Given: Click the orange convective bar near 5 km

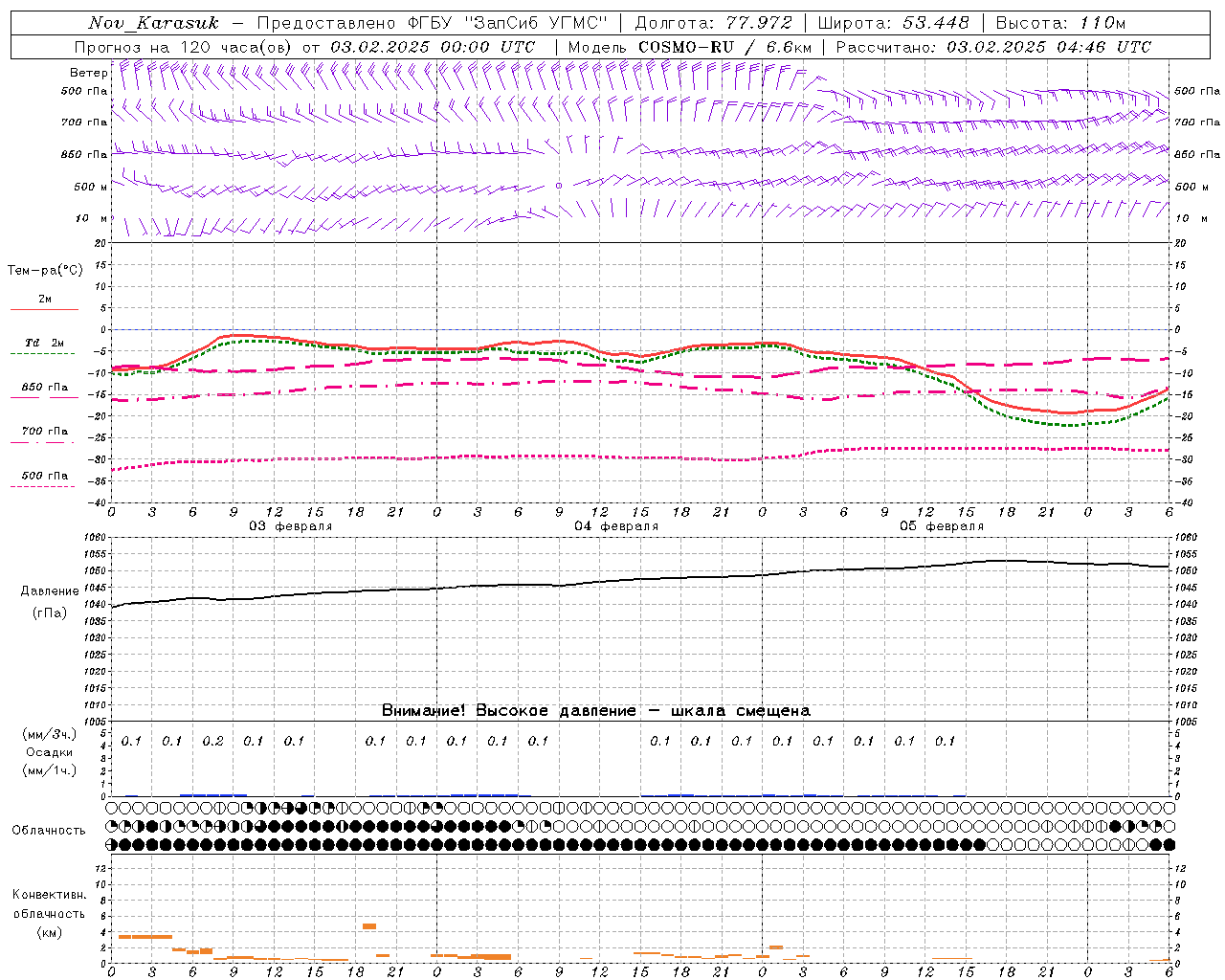Looking at the screenshot, I should point(369,926).
